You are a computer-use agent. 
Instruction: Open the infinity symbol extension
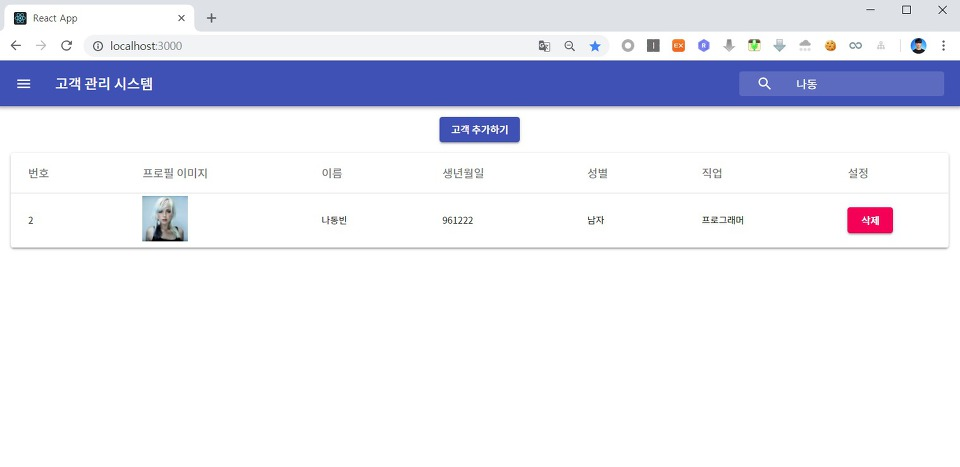click(x=855, y=46)
